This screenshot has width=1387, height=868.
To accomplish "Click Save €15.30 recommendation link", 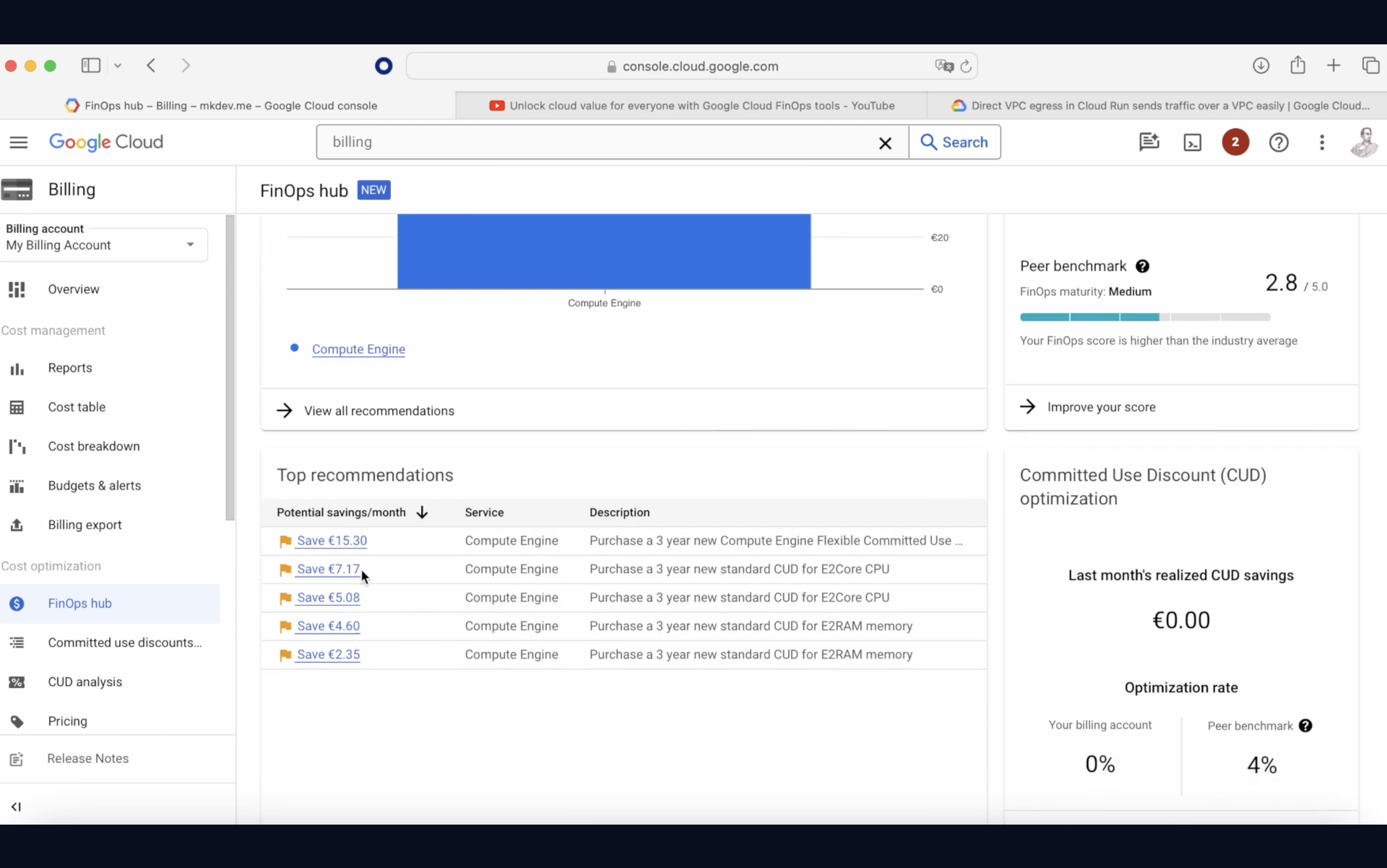I will pos(332,540).
